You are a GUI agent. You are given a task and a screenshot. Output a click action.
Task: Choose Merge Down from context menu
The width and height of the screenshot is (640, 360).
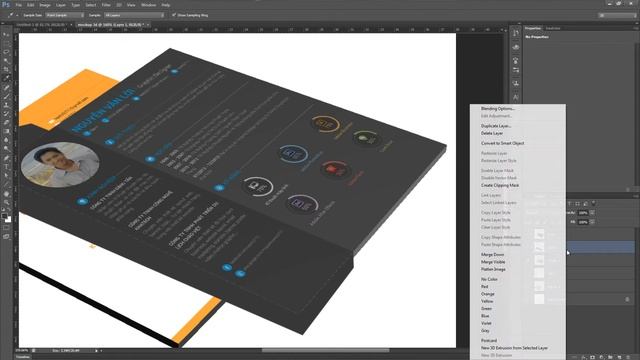493,255
